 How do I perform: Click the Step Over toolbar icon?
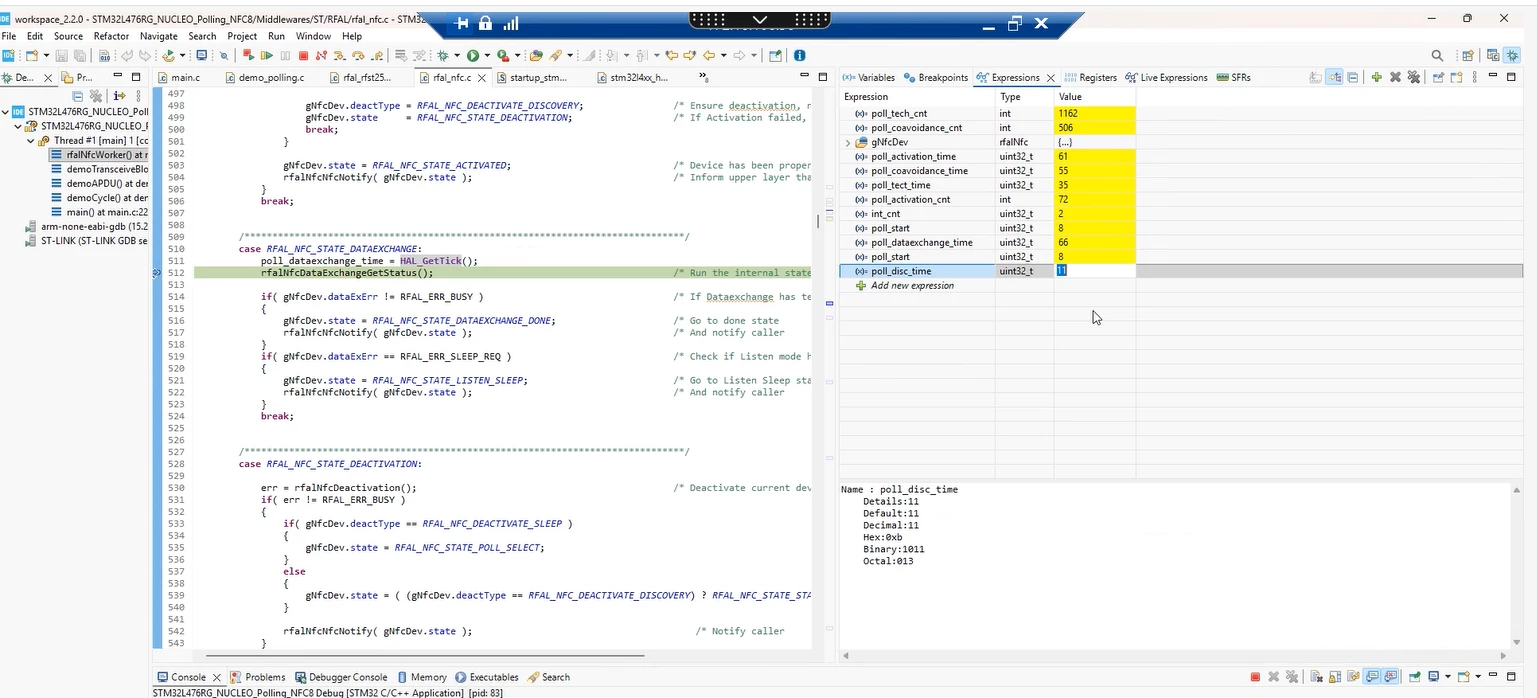(x=358, y=55)
